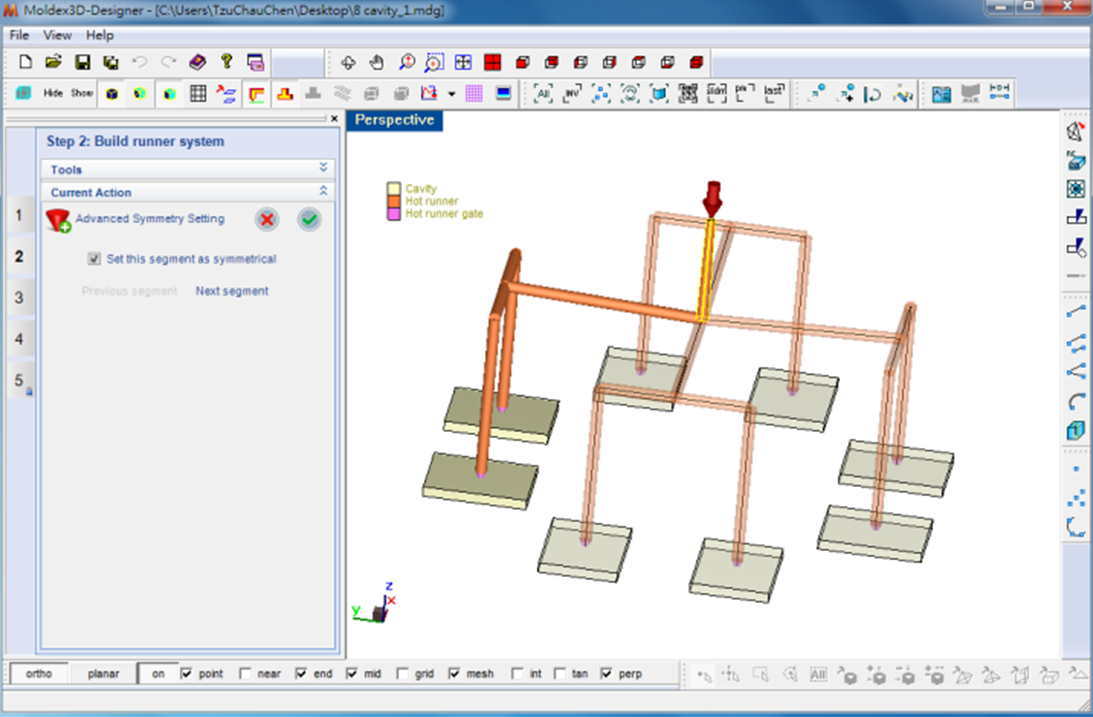Click the dimension measure icon at toolbar end
This screenshot has width=1093, height=717.
999,93
